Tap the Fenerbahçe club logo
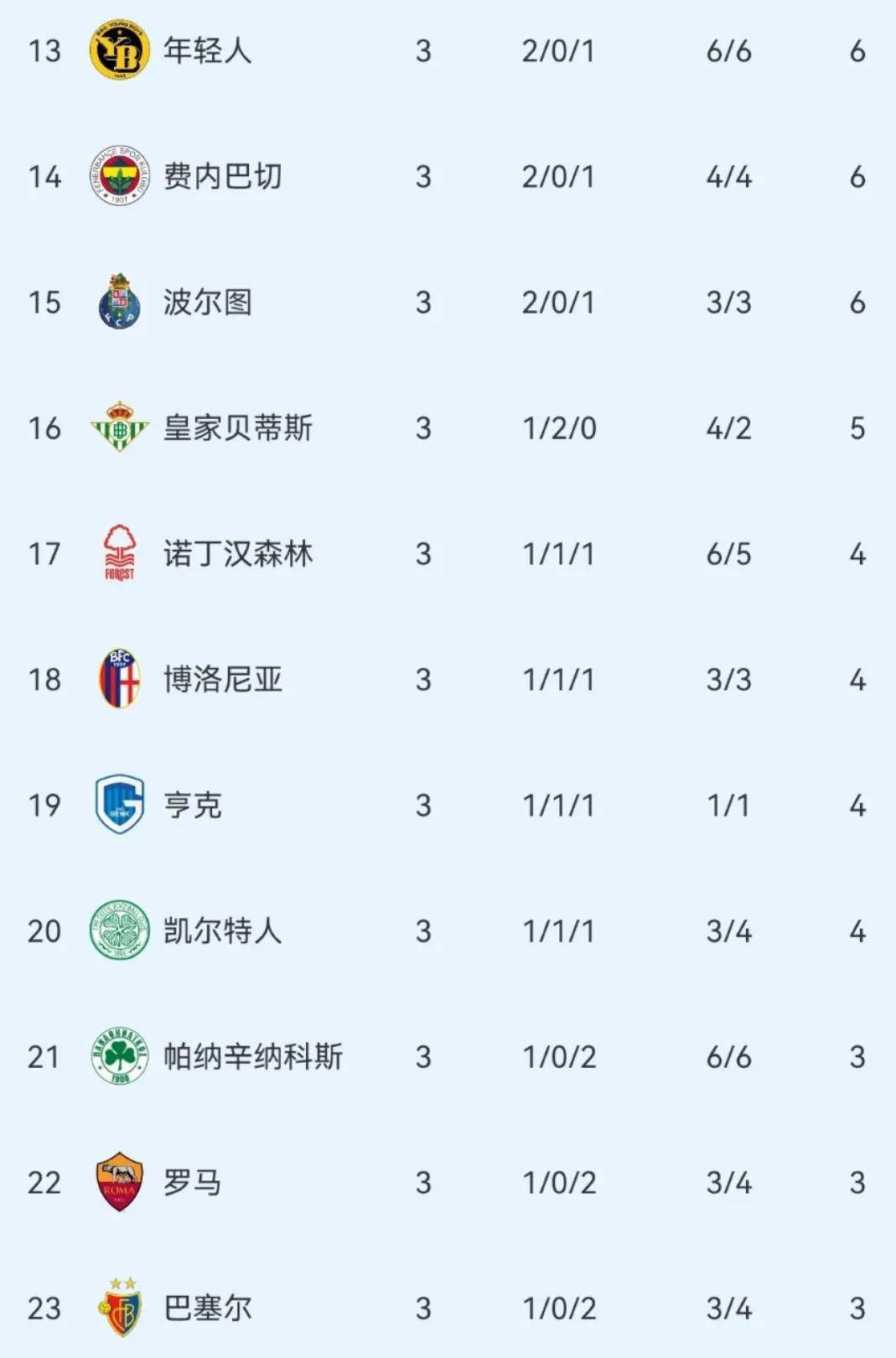This screenshot has height=1358, width=896. point(120,176)
